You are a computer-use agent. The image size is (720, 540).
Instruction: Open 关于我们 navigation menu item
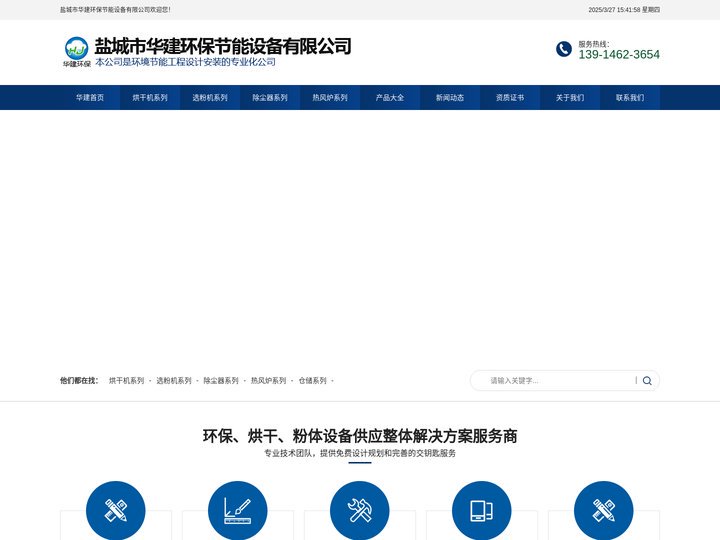570,97
